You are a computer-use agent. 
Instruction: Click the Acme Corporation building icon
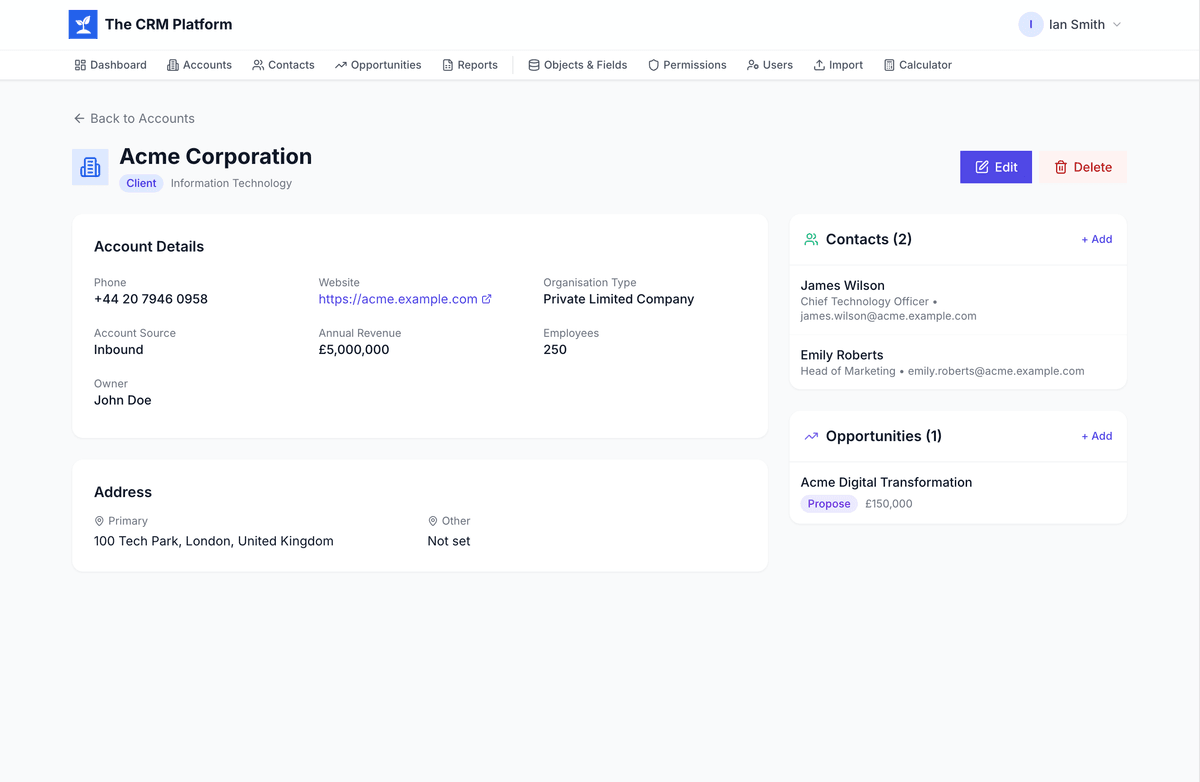point(90,167)
